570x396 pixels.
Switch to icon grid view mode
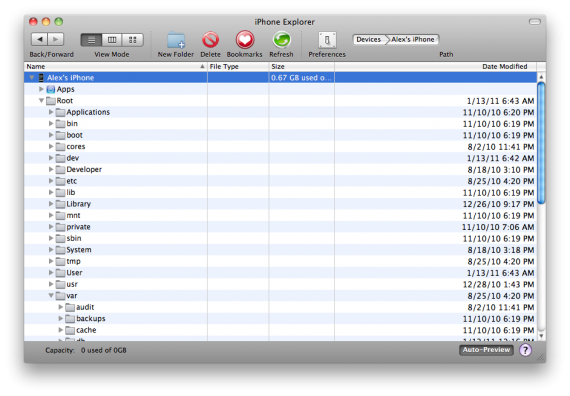[x=133, y=40]
